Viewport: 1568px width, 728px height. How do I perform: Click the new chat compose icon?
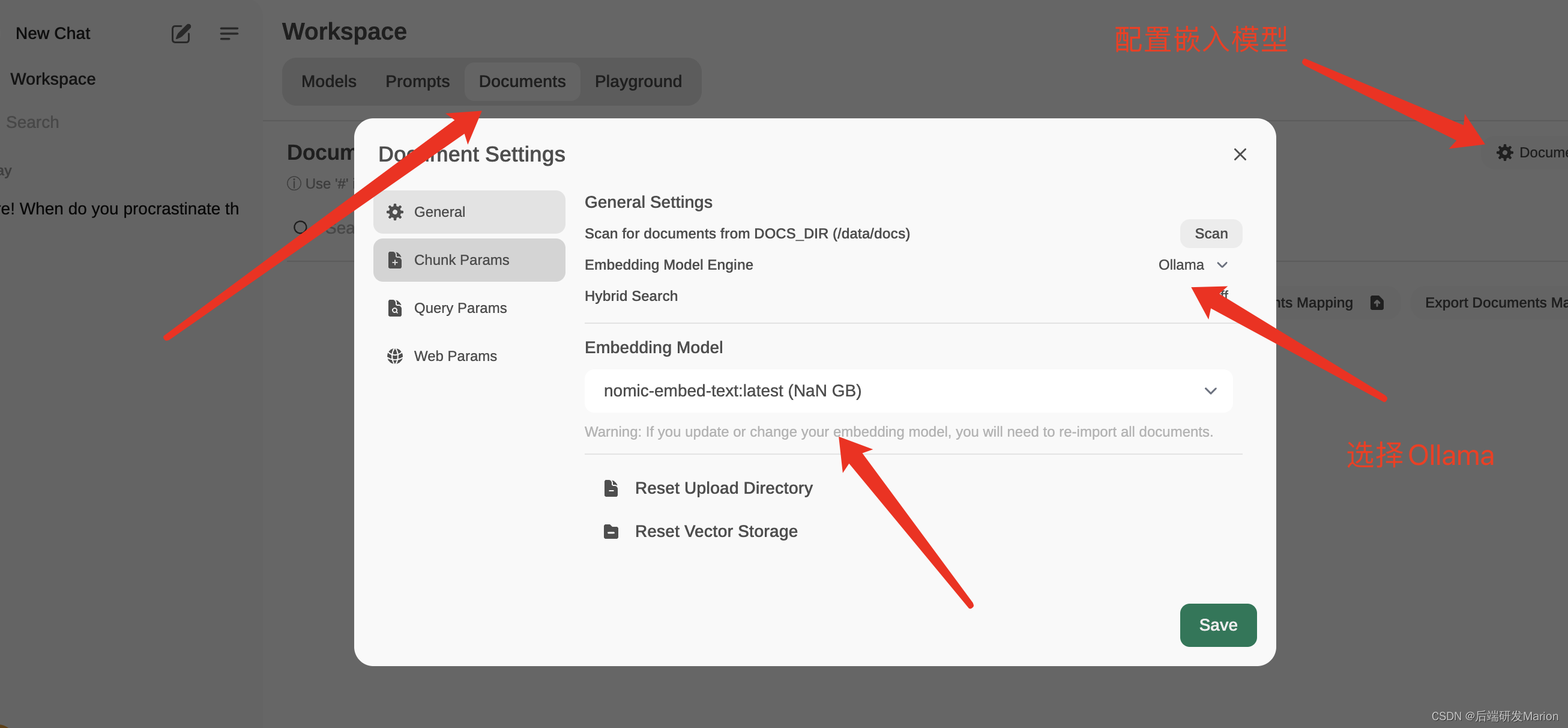point(181,34)
